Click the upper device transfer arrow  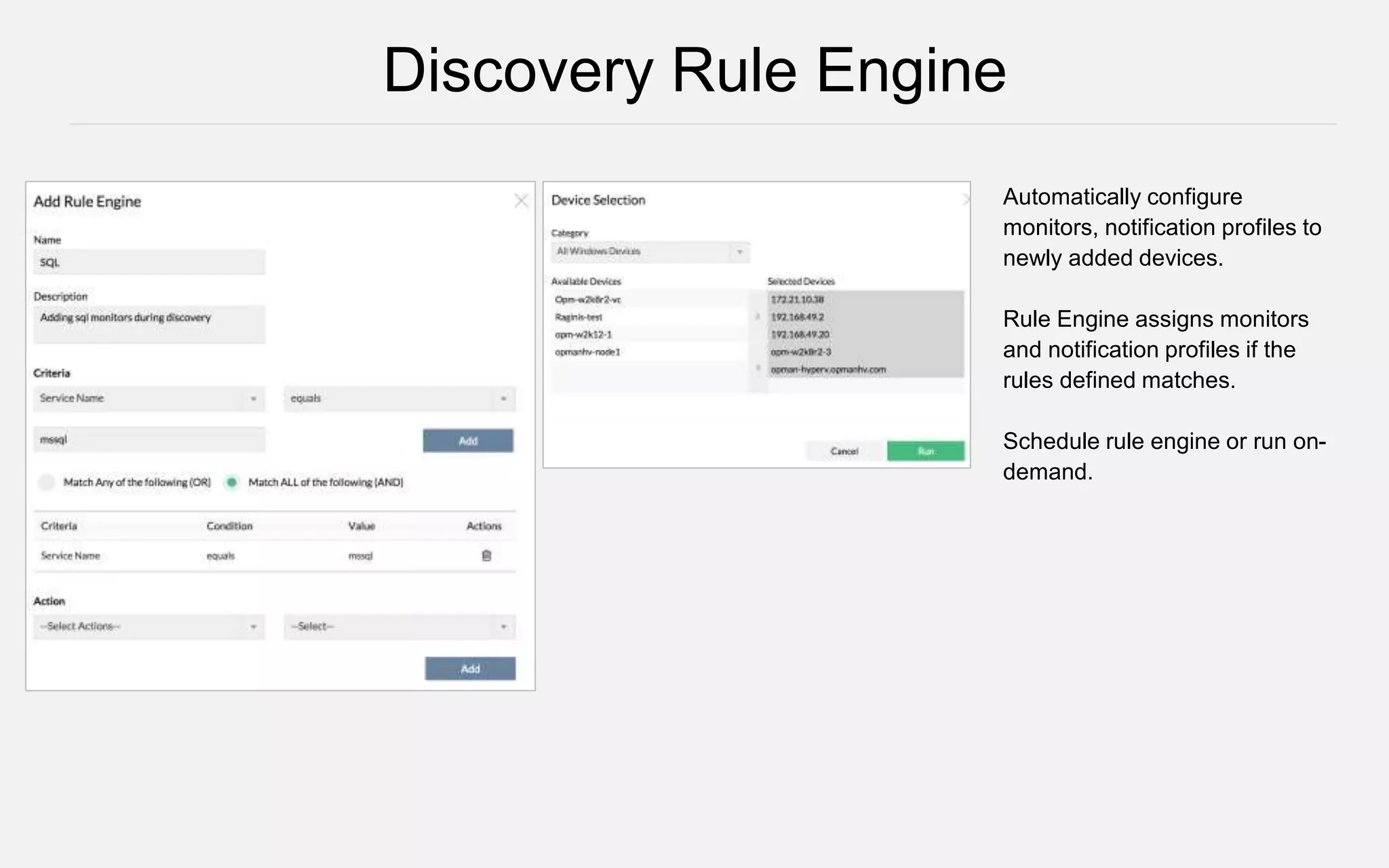(758, 317)
